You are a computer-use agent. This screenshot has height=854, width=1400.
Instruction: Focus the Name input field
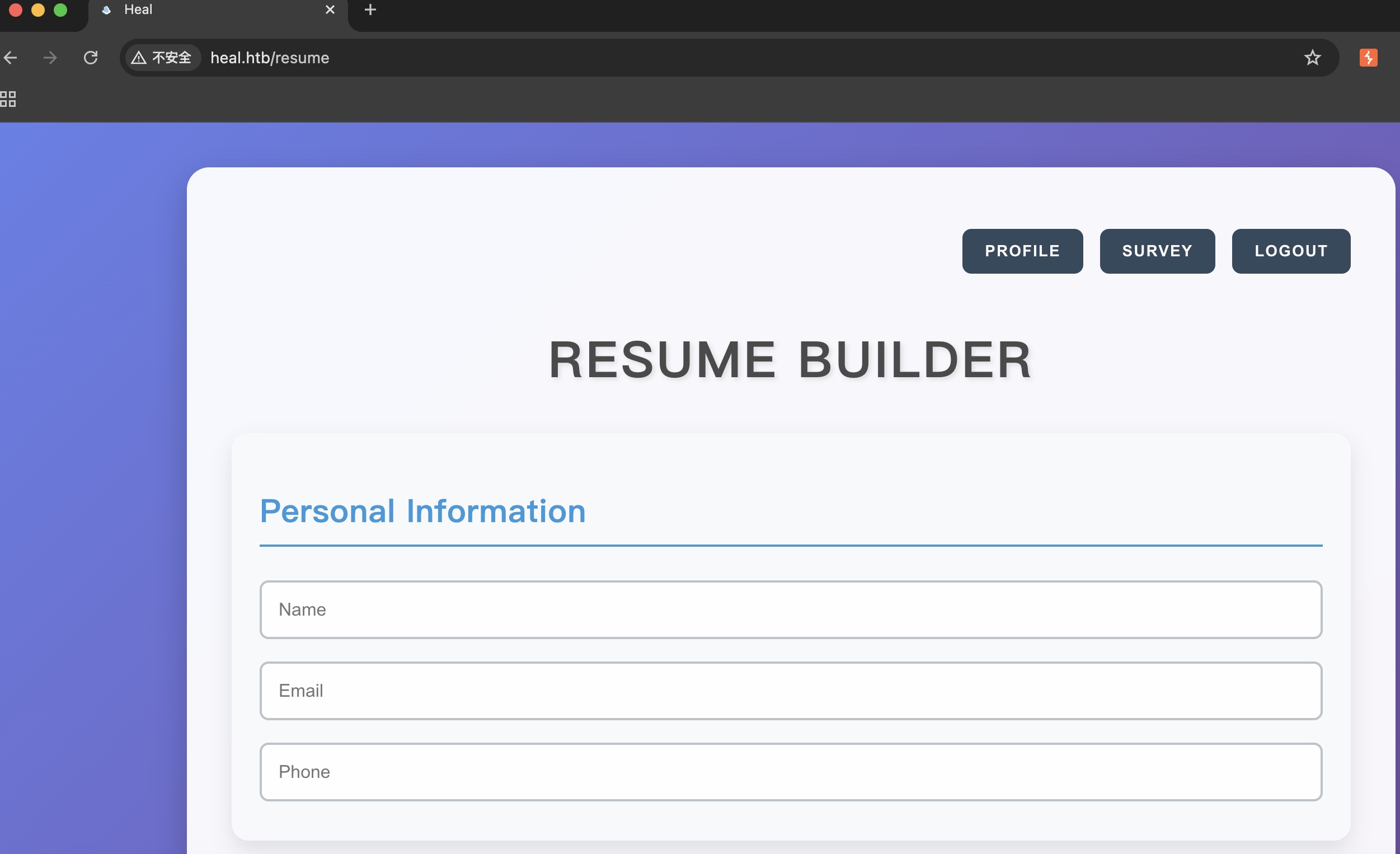[x=790, y=609]
